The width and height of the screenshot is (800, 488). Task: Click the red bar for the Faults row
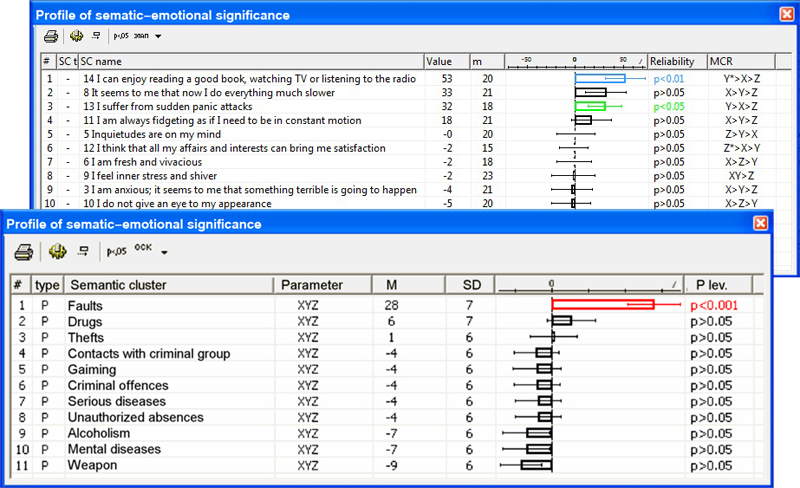point(603,304)
